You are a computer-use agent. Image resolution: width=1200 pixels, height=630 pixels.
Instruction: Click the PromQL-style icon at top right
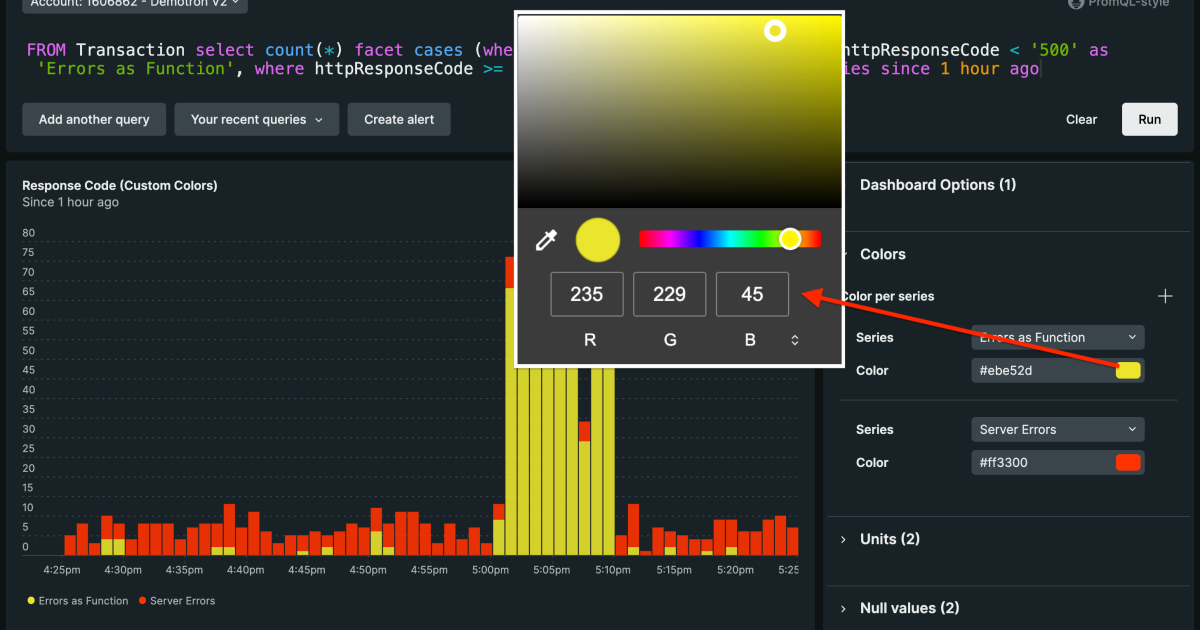tap(1077, 5)
